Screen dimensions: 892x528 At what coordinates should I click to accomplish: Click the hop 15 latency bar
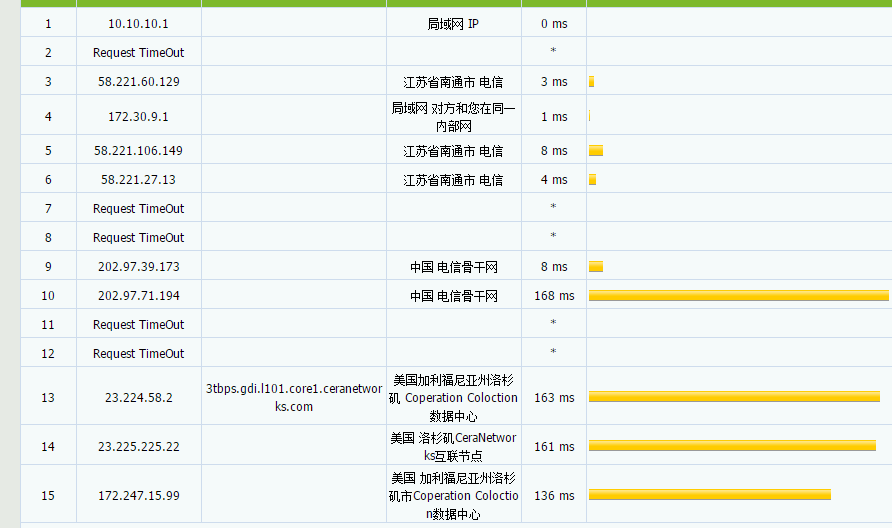coord(710,494)
